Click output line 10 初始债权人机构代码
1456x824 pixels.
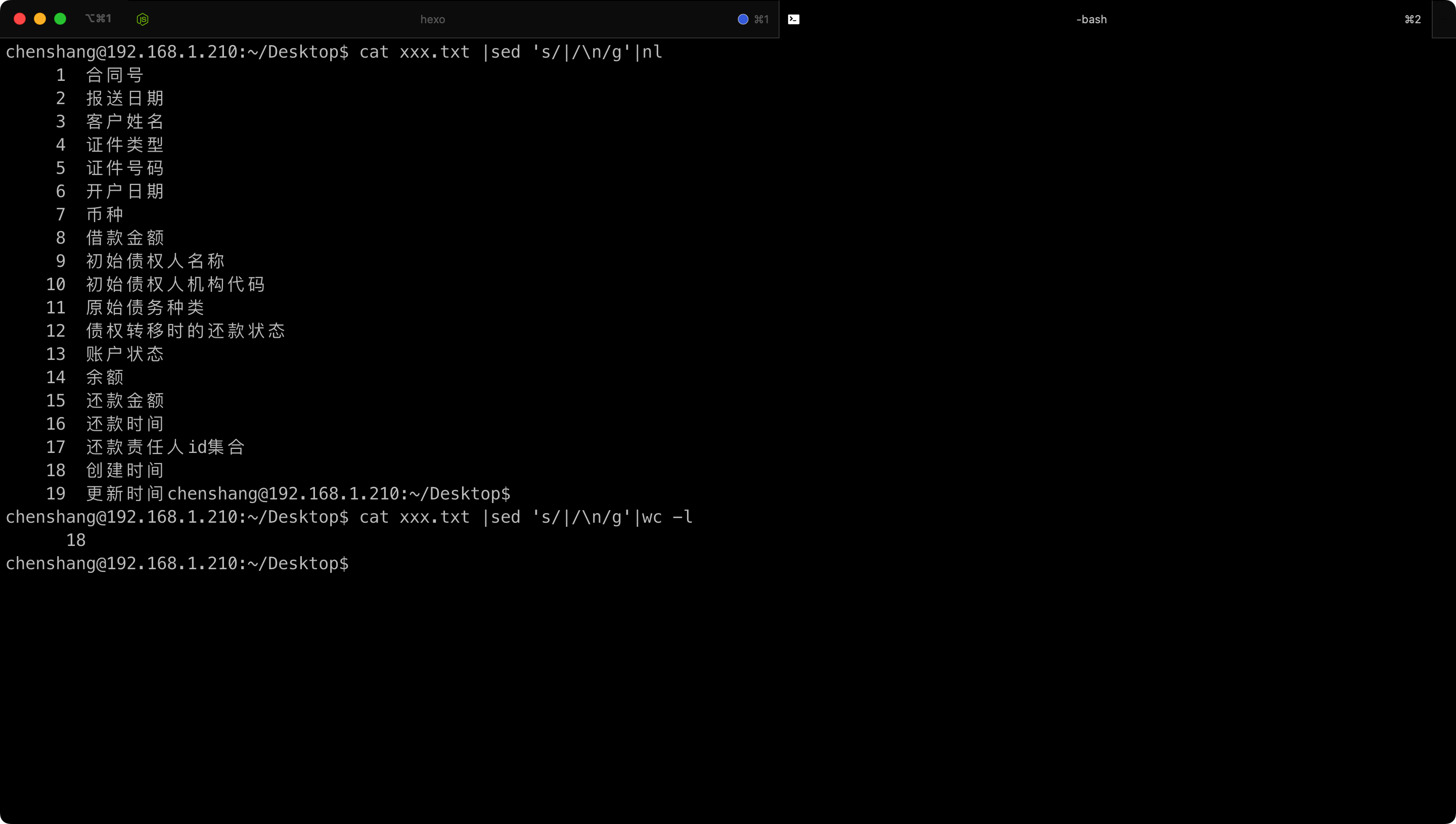175,285
